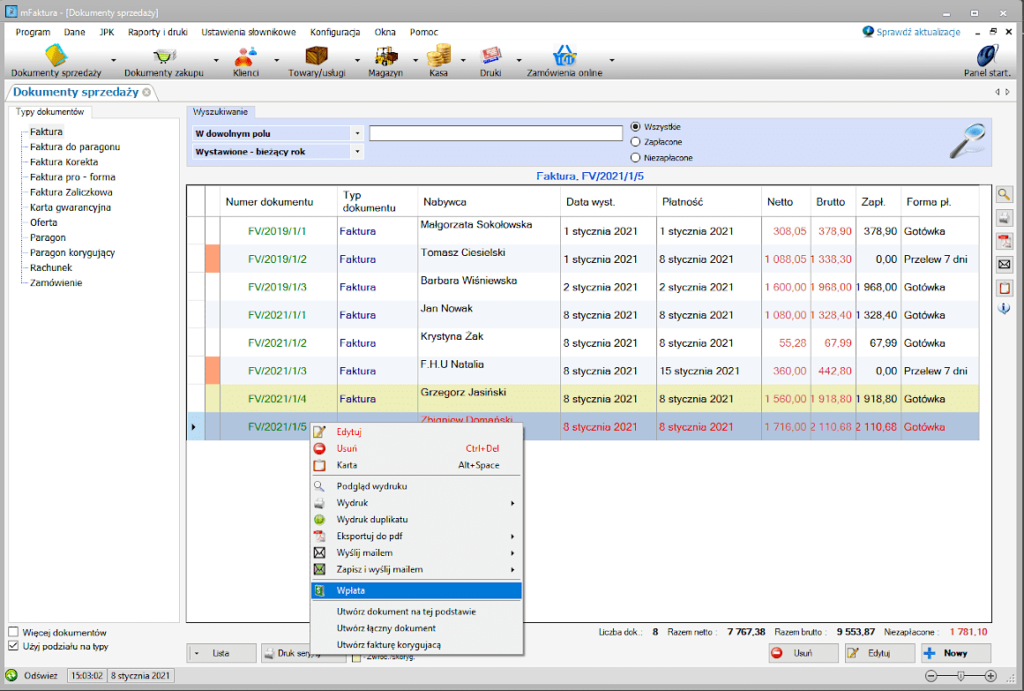
Task: Enable the Więcej dokumentów checkbox
Action: click(13, 632)
